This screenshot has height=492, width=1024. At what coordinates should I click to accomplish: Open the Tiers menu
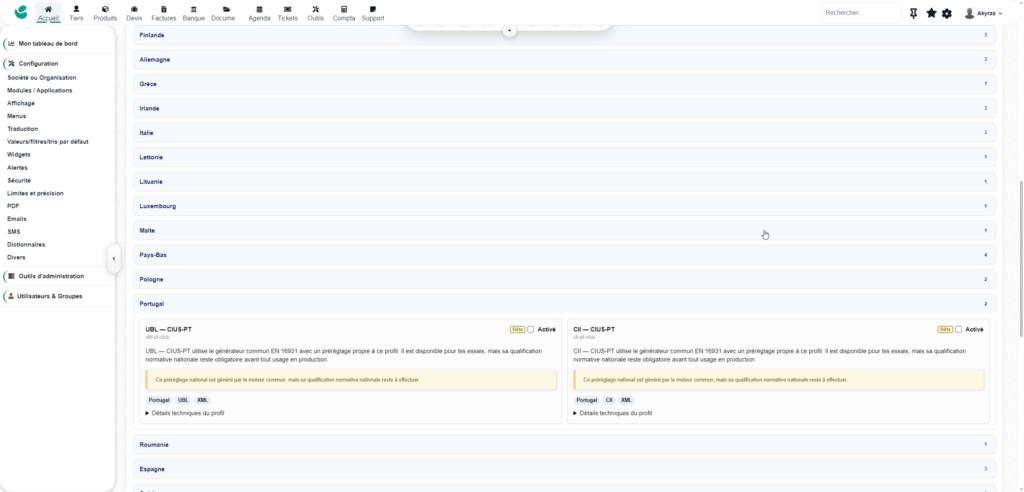click(x=76, y=13)
